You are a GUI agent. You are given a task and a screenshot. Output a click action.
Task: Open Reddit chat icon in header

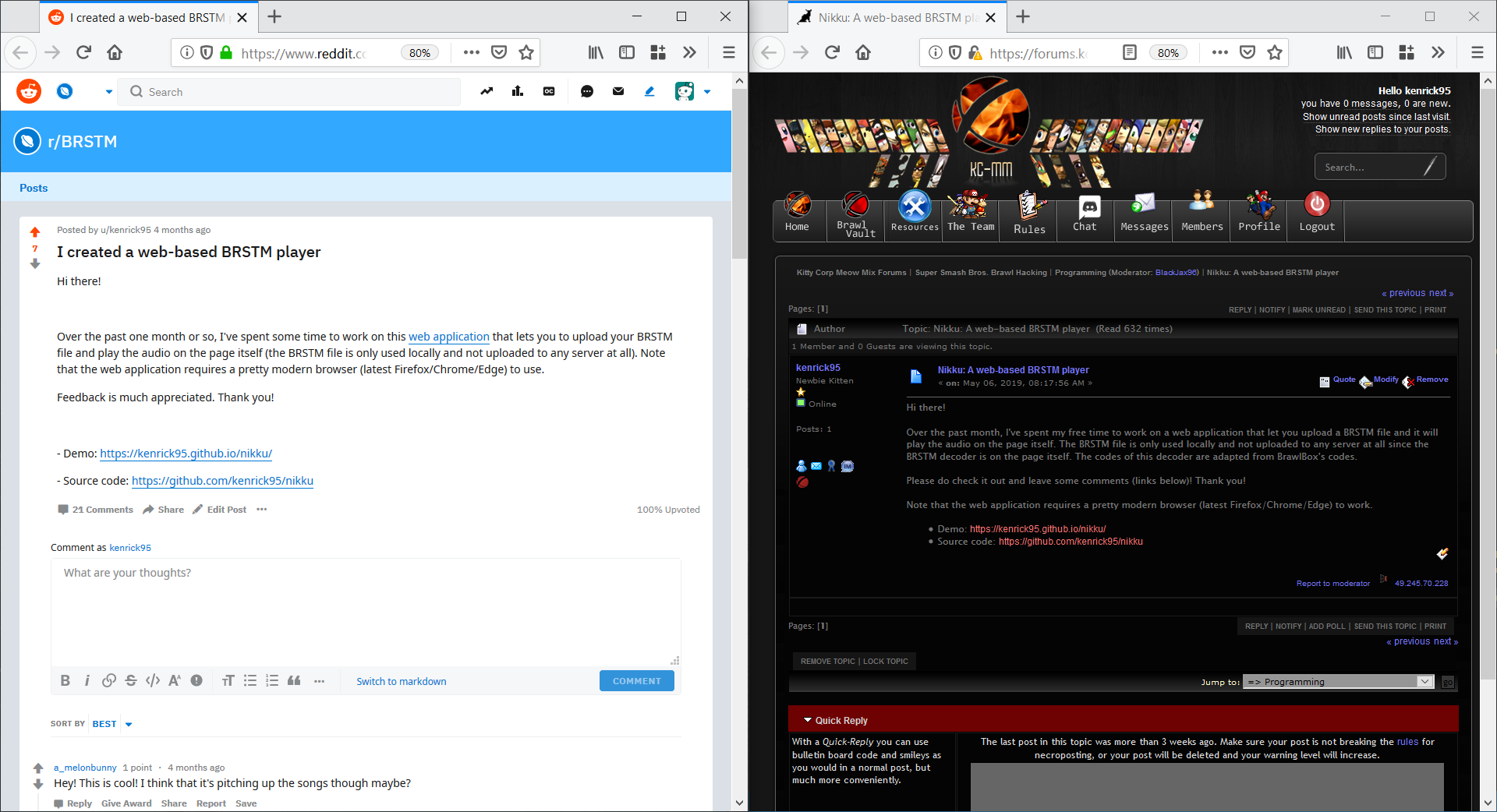pos(587,92)
